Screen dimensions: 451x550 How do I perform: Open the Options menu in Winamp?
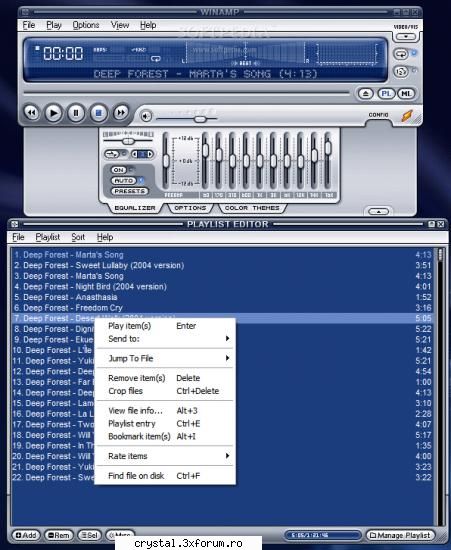(x=86, y=25)
